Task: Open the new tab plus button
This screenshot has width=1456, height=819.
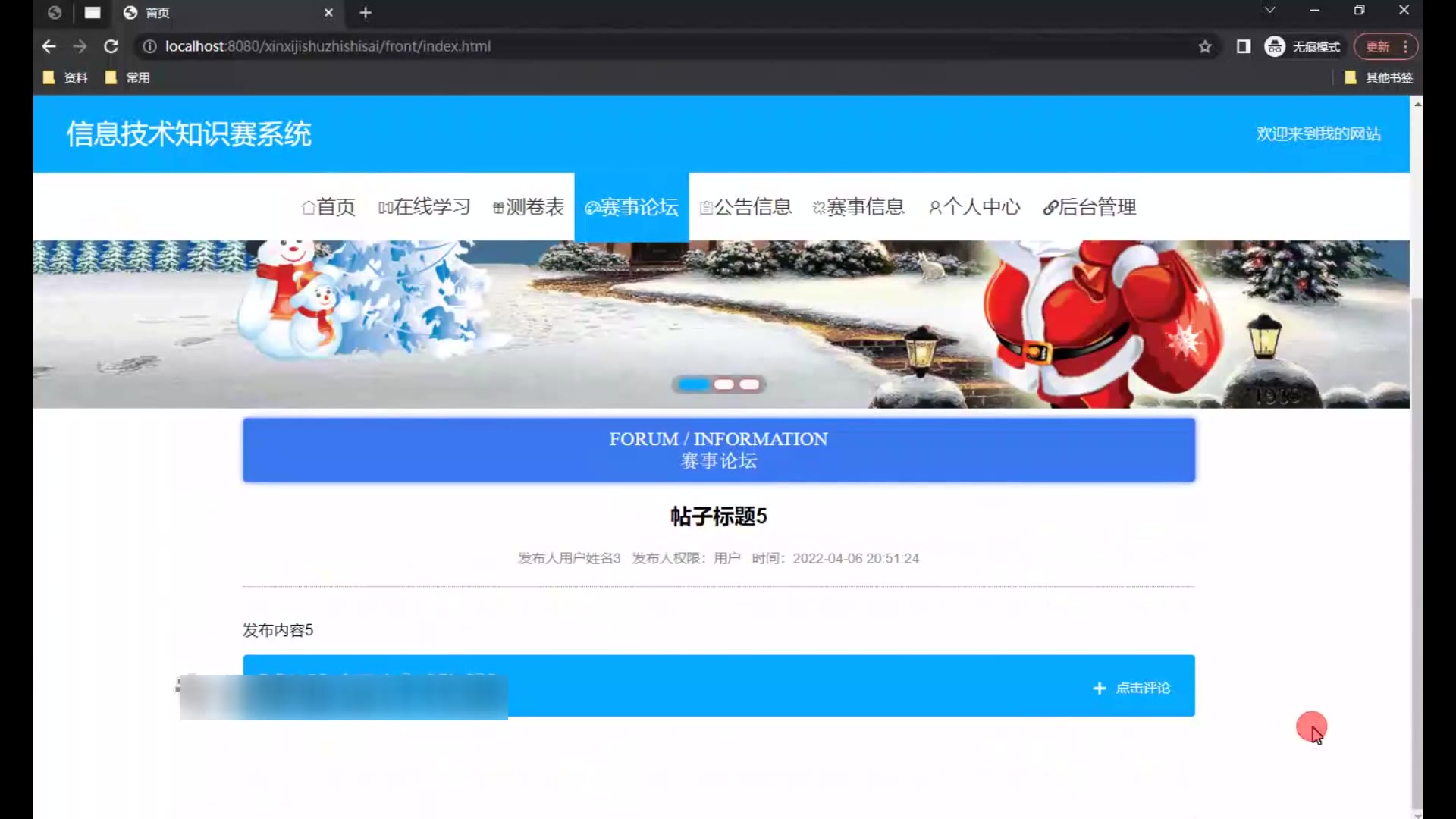Action: click(366, 13)
